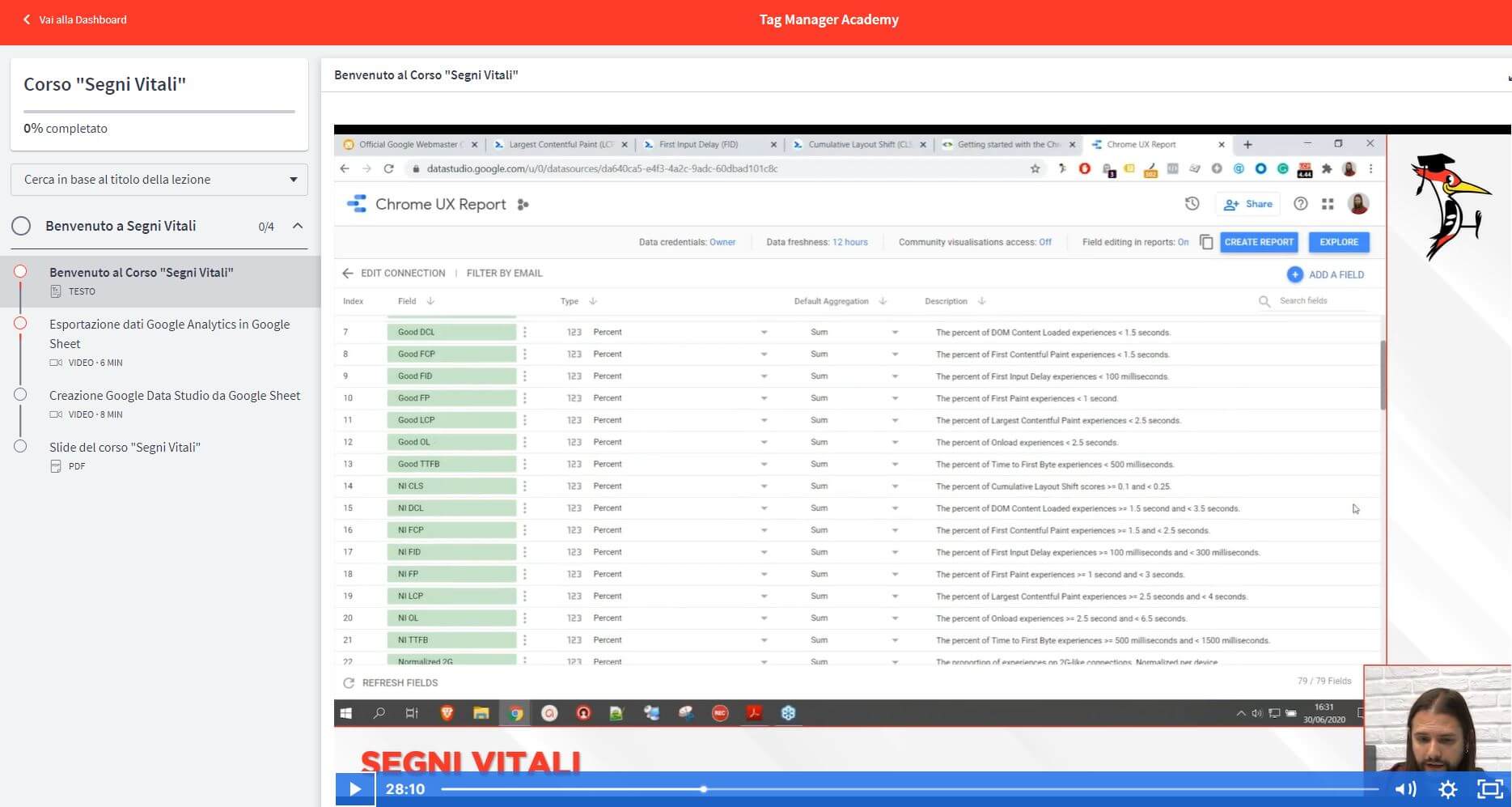Play the lesson video
1512x807 pixels.
pos(355,789)
